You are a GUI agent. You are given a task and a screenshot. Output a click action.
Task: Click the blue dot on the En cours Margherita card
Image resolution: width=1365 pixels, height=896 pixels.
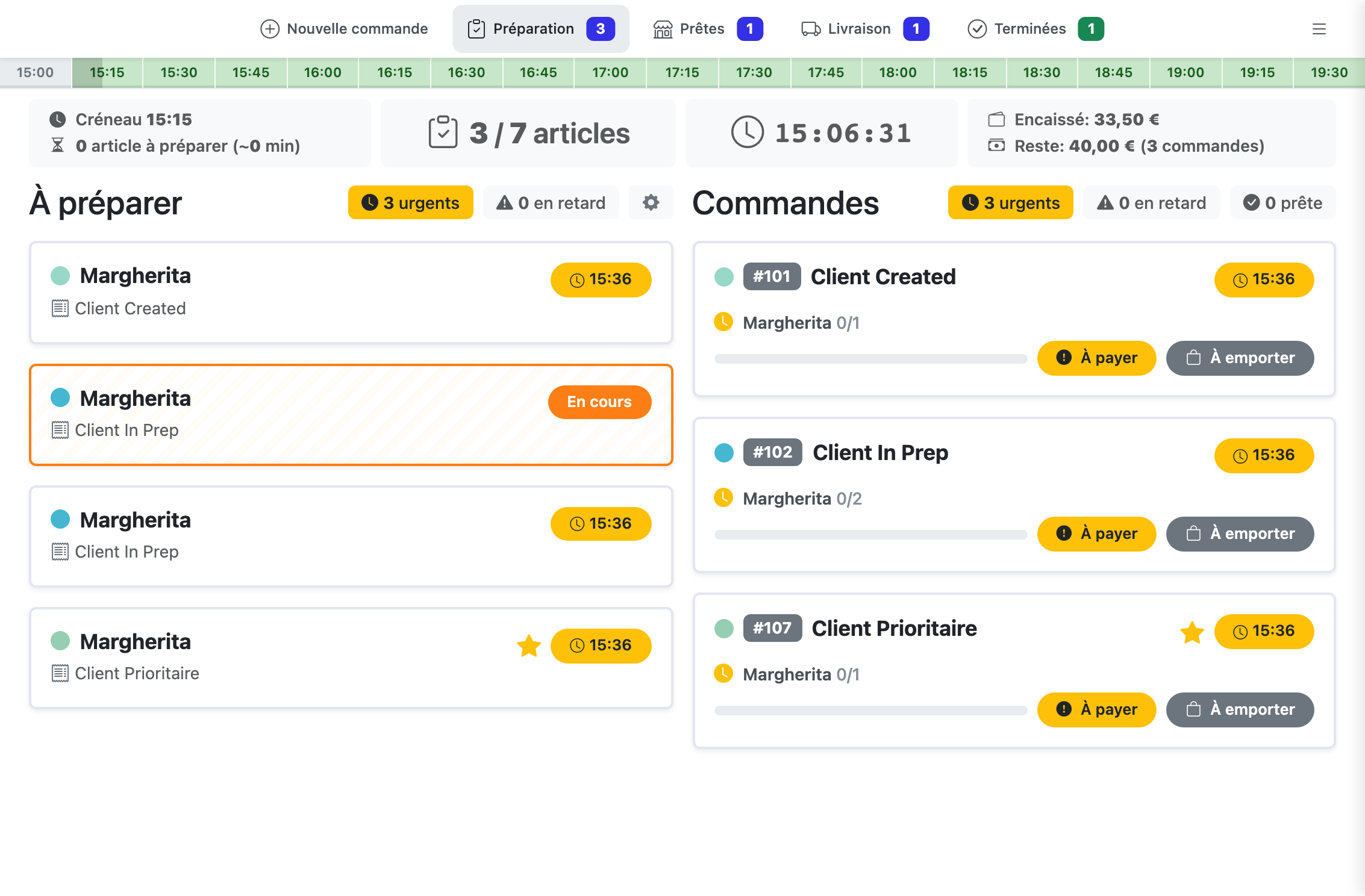pos(60,397)
